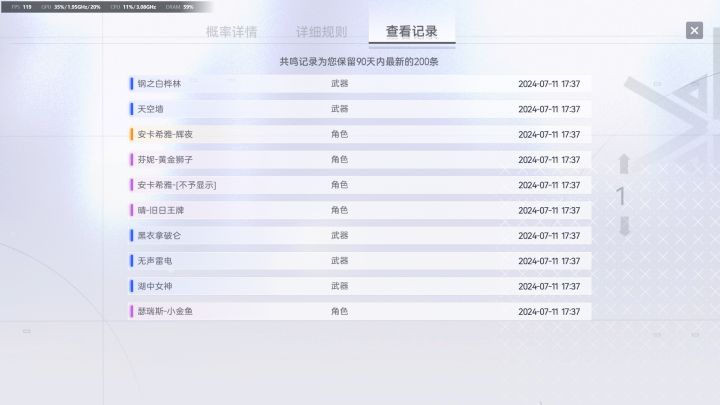Select the 安卡希雅-[不予显示] record

coord(360,185)
